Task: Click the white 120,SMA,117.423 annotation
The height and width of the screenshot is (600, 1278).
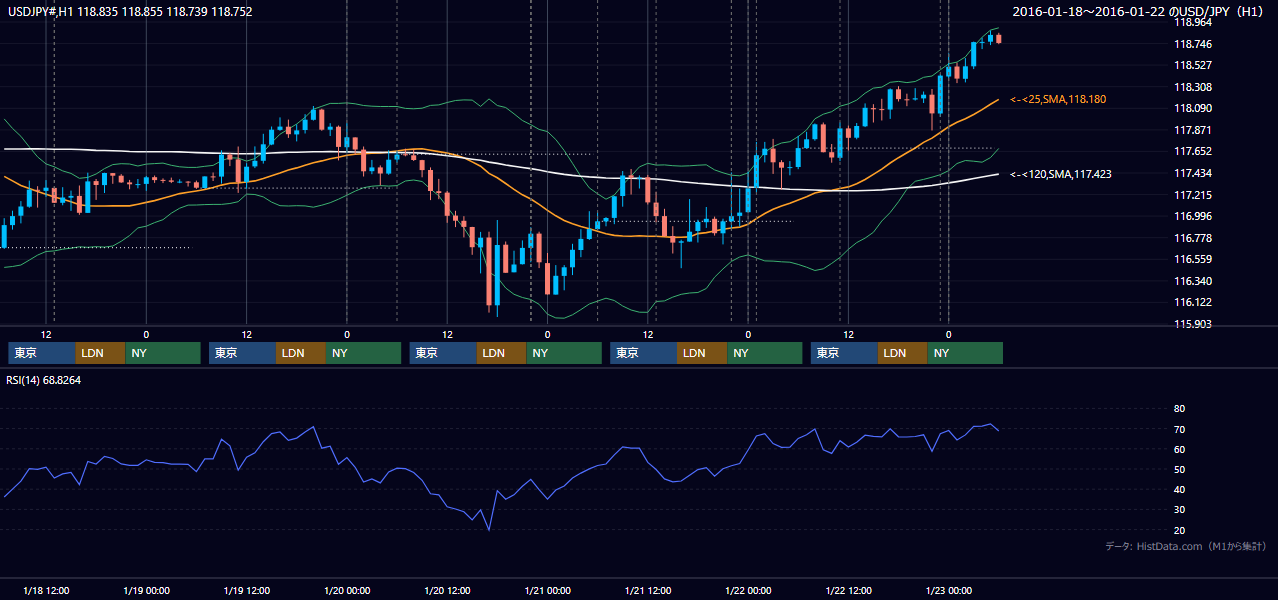Action: 1061,174
